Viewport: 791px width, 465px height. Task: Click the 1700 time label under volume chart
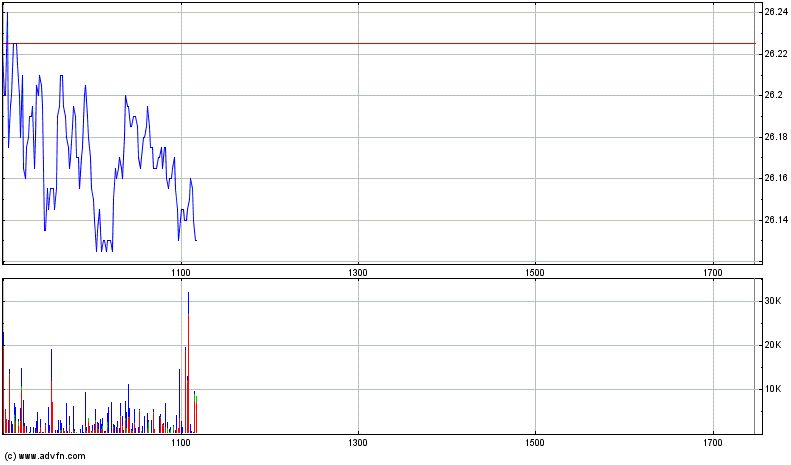712,443
